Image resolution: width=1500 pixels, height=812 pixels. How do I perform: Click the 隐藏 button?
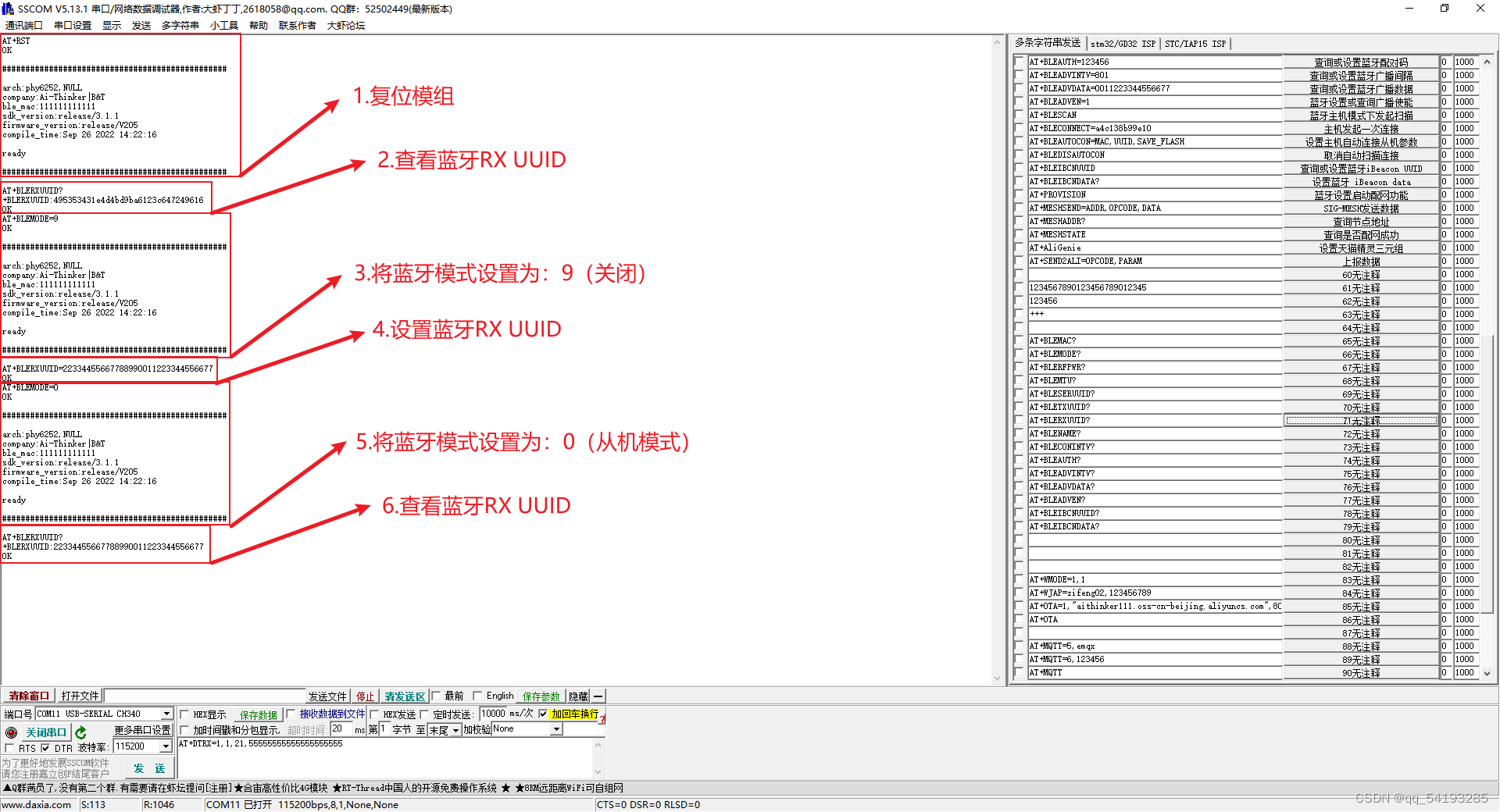pyautogui.click(x=578, y=696)
